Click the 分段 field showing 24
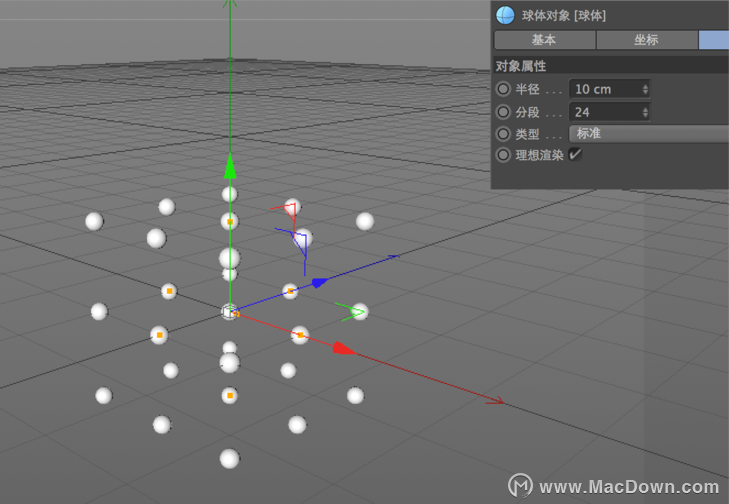Screen dimensions: 729x504 [610, 112]
